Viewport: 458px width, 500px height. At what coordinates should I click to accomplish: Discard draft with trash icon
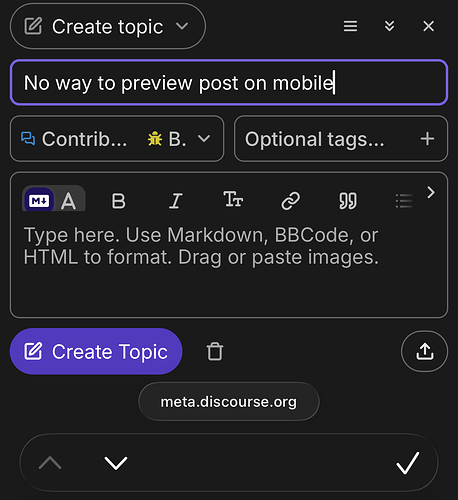coord(215,352)
